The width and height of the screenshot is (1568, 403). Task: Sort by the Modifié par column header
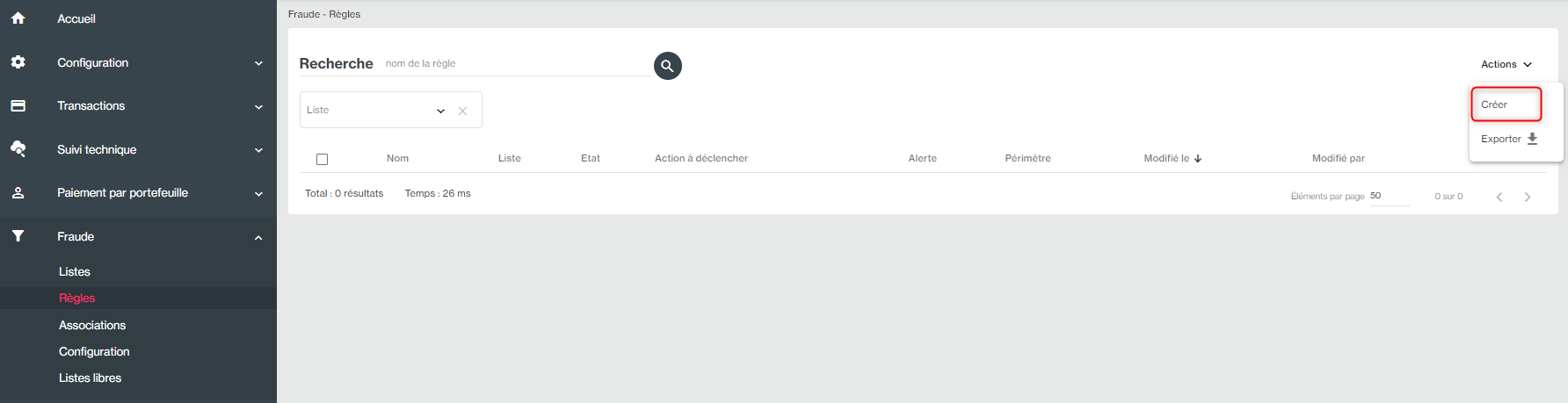point(1338,158)
